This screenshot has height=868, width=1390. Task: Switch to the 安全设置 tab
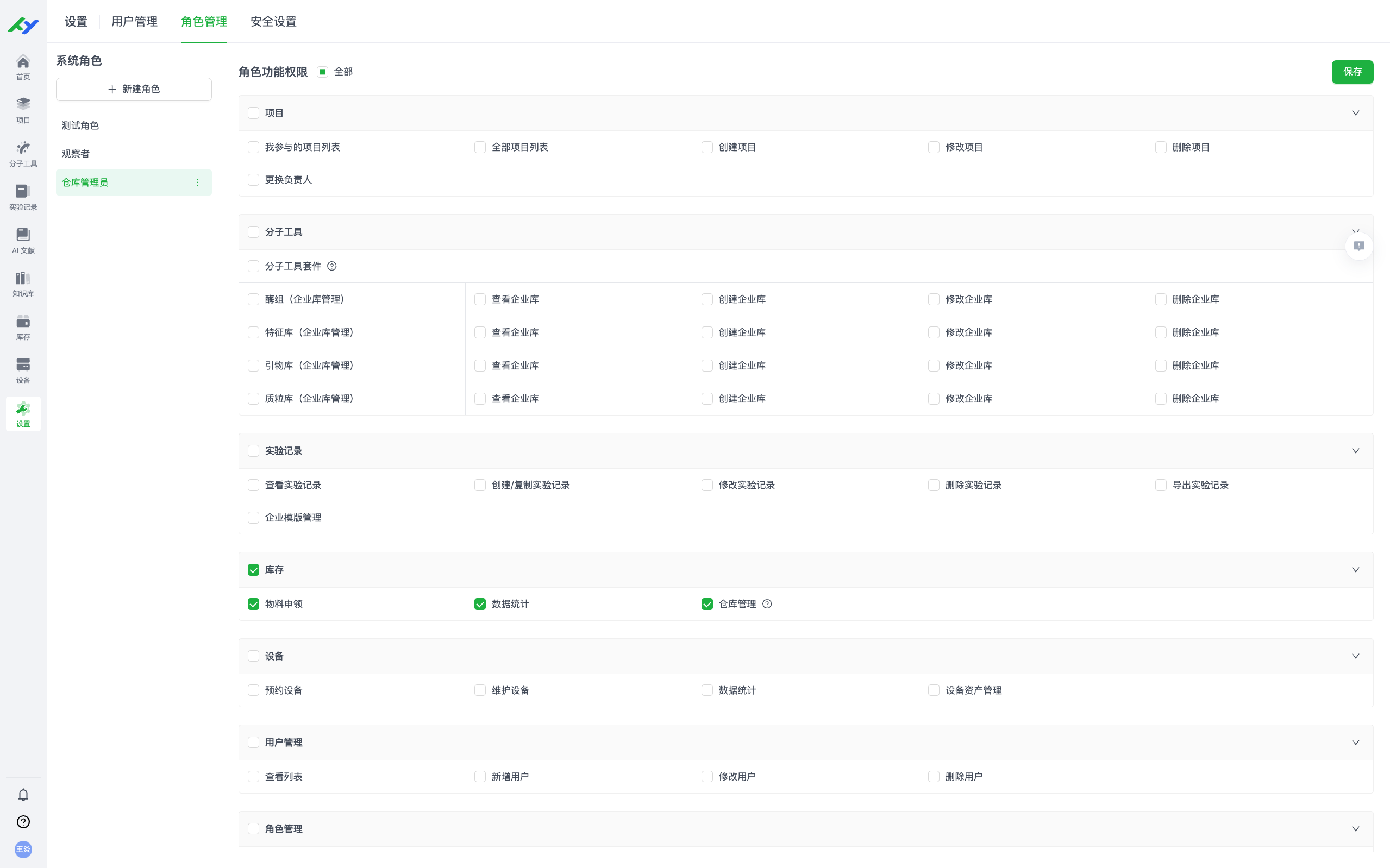click(x=273, y=22)
